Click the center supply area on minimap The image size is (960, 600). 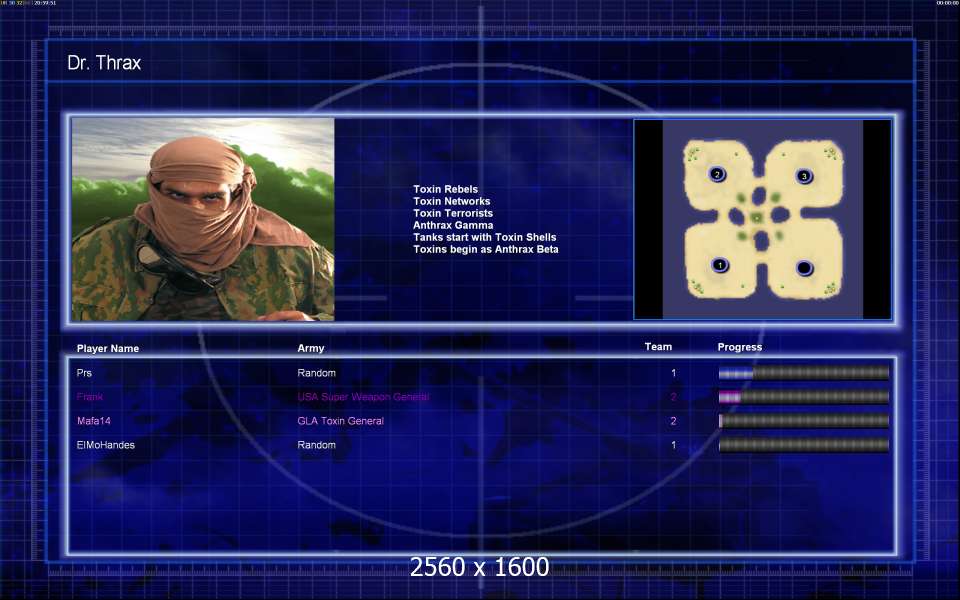click(757, 218)
